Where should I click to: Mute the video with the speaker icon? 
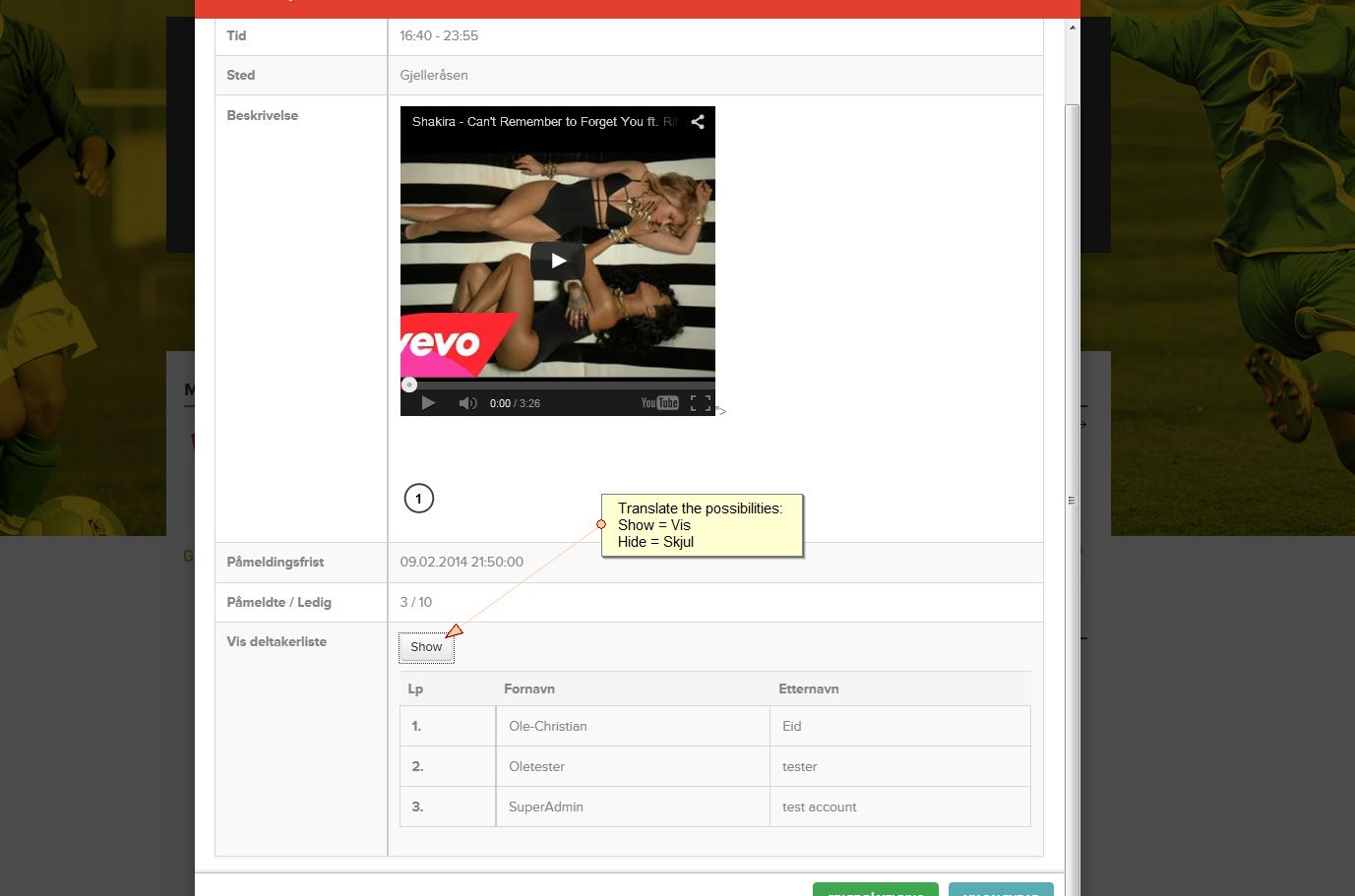(467, 403)
